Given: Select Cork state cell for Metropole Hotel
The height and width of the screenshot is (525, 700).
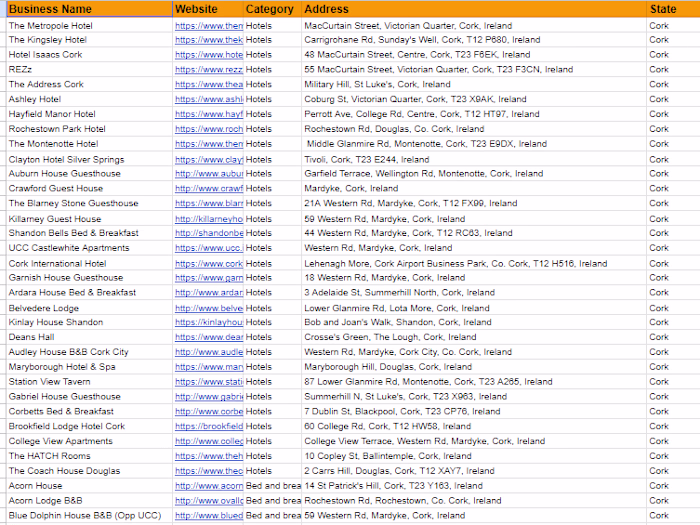Looking at the screenshot, I should 673,26.
